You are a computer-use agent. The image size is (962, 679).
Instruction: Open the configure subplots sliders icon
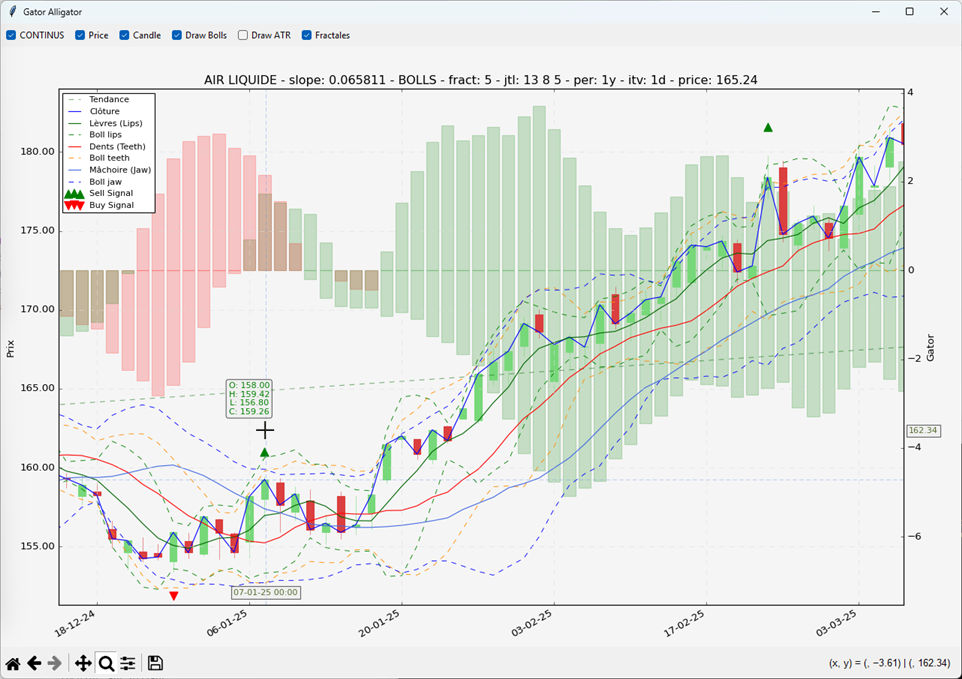point(128,663)
